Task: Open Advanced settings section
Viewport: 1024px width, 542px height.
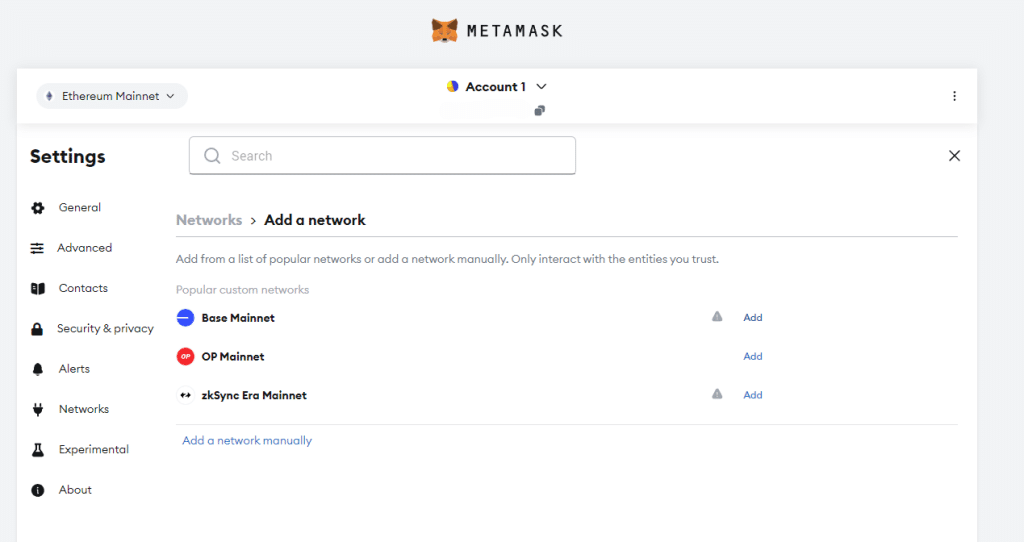Action: (84, 248)
